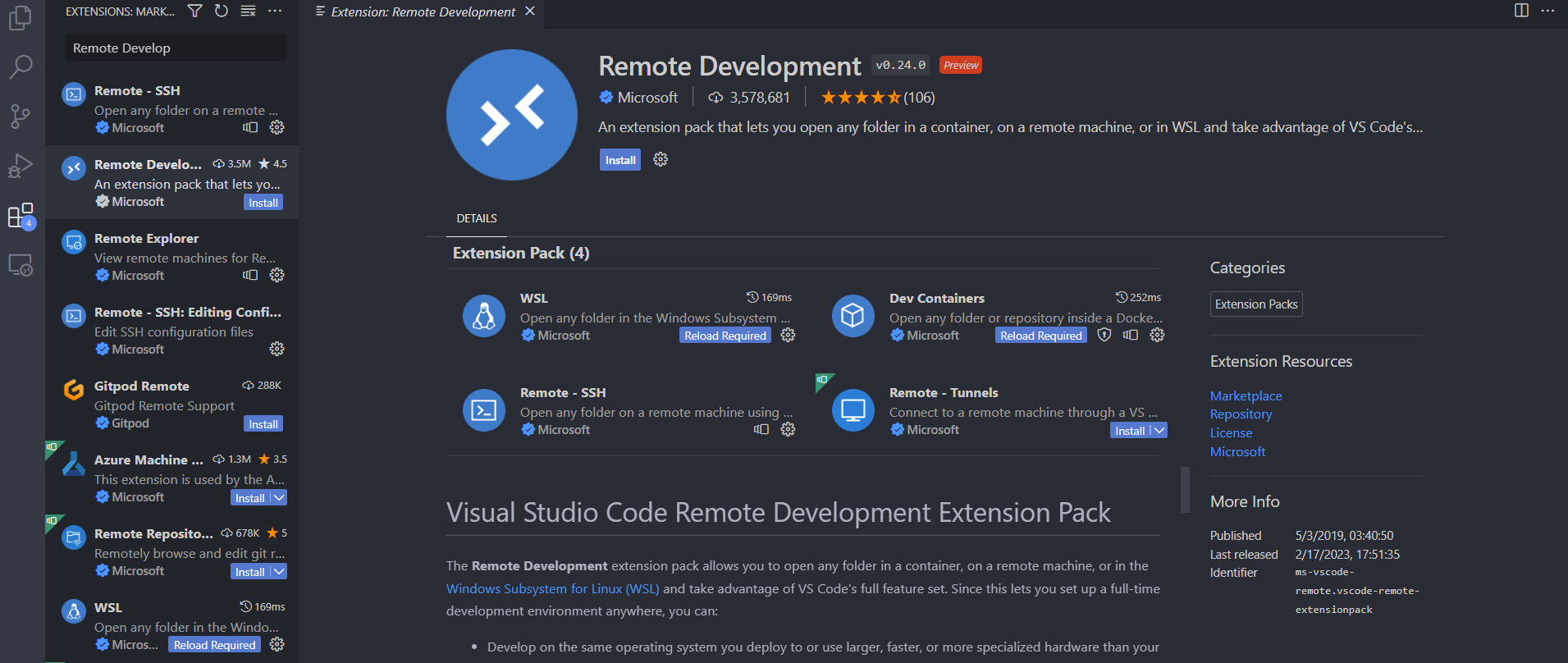Open manage gear for WSL in sidebar
The height and width of the screenshot is (663, 1568).
[277, 644]
